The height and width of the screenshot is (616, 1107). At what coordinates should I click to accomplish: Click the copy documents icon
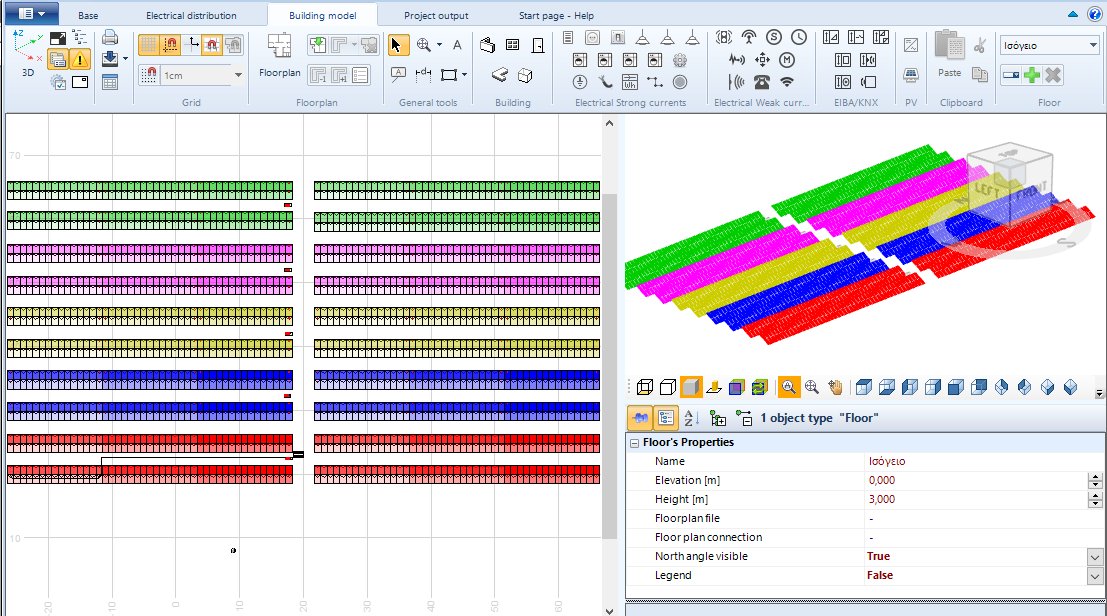coord(979,73)
